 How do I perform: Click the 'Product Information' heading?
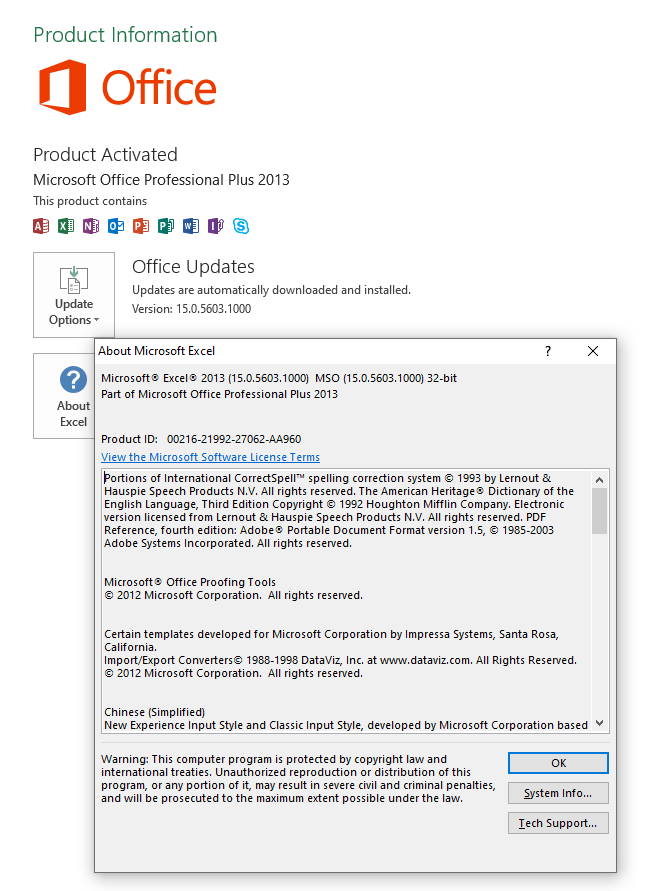click(125, 35)
